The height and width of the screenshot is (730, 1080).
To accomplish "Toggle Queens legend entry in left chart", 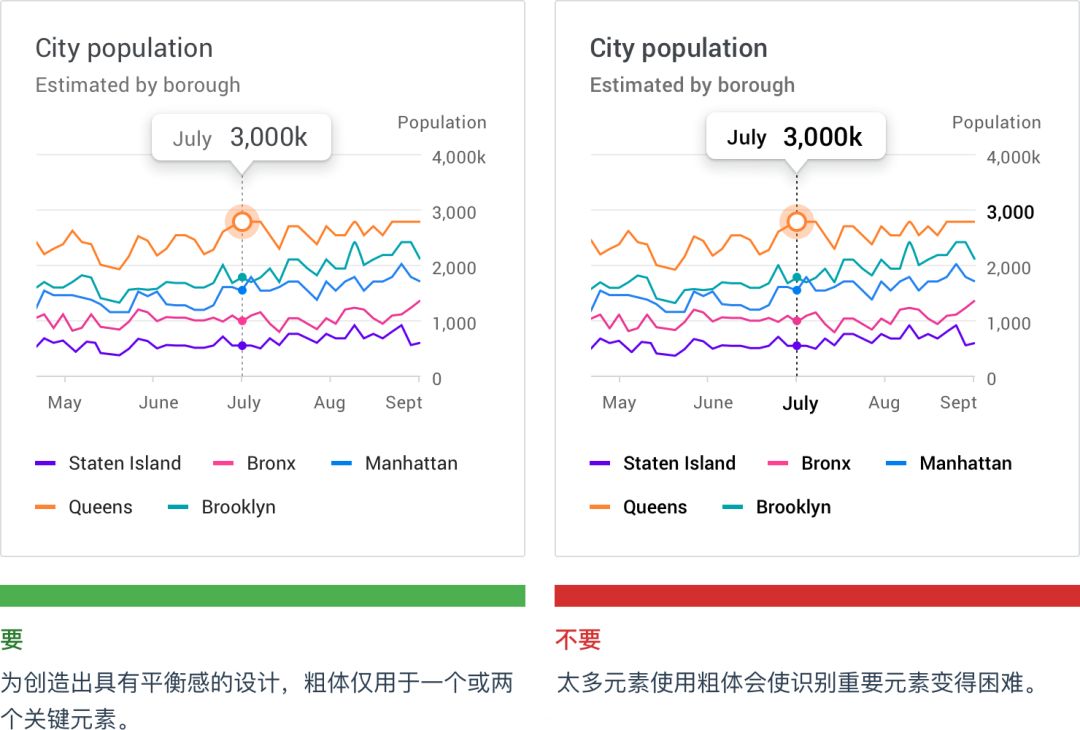I will tap(84, 508).
